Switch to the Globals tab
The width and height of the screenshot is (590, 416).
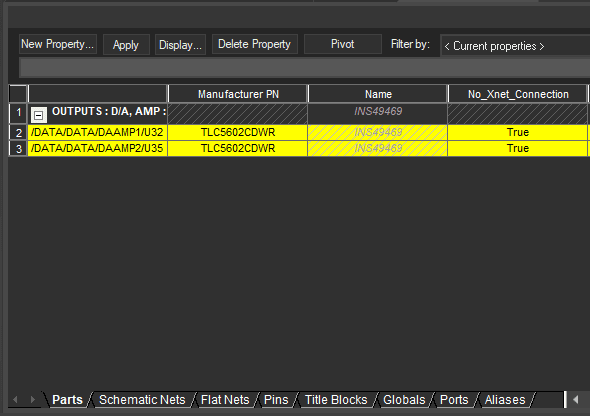(x=404, y=399)
